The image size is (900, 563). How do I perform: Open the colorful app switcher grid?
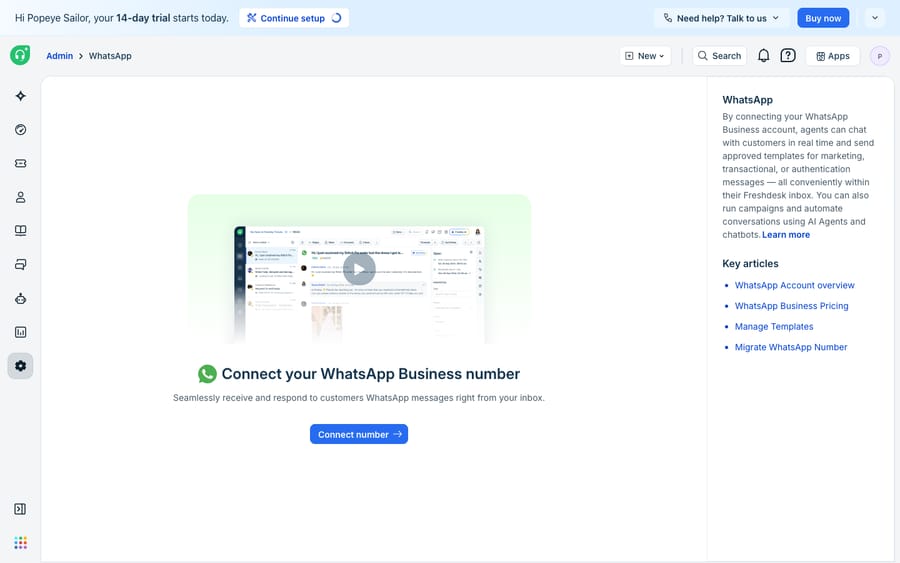(21, 543)
